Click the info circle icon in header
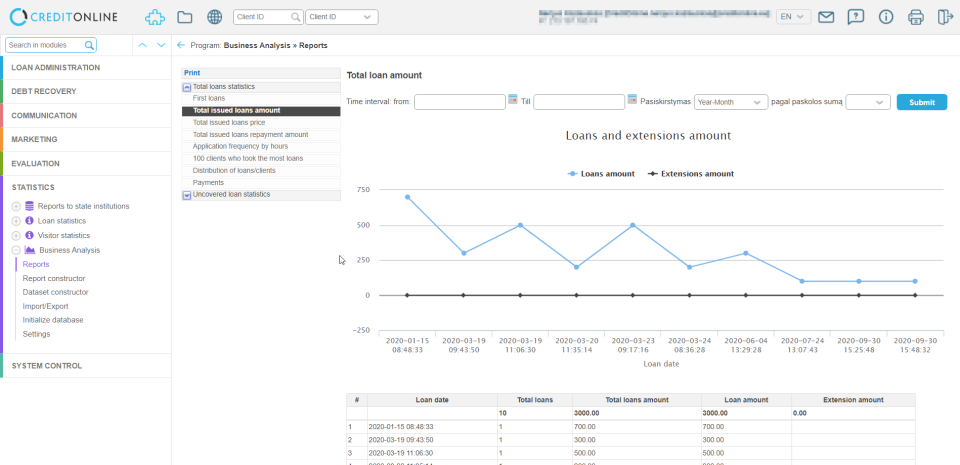The image size is (960, 465). pyautogui.click(x=886, y=17)
